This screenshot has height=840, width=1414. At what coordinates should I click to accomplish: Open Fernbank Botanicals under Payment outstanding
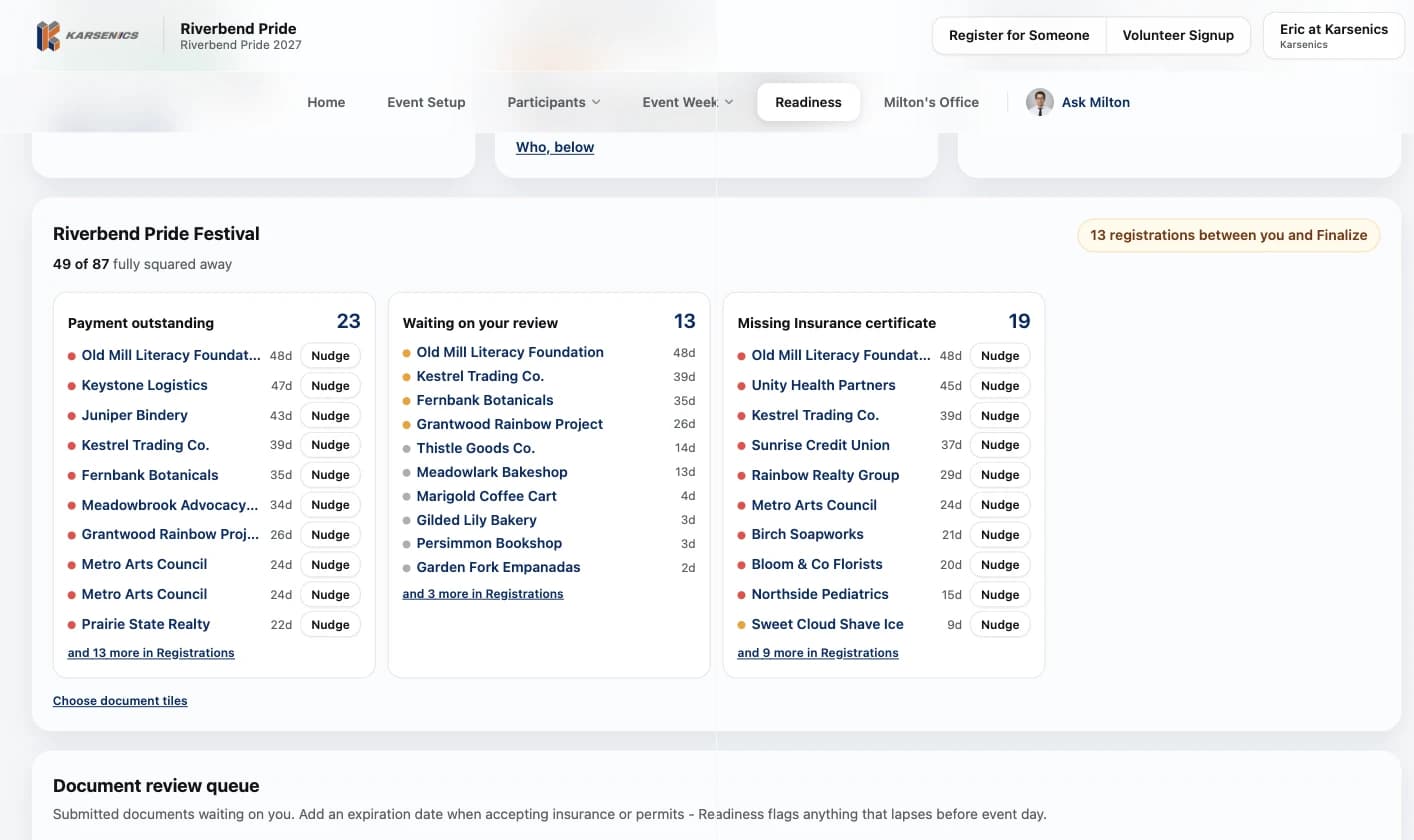[x=150, y=475]
